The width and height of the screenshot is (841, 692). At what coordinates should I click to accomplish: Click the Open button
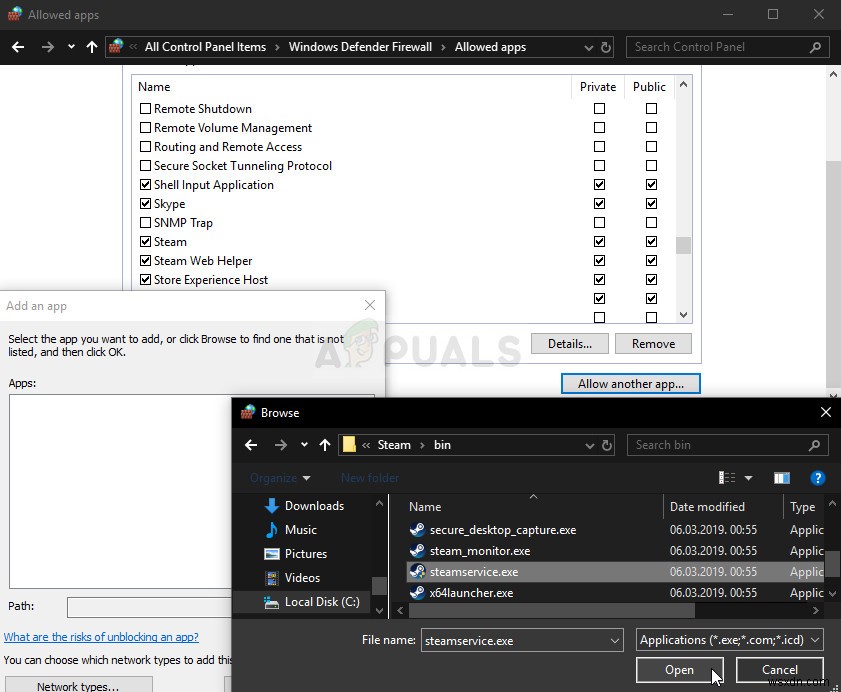tap(679, 670)
